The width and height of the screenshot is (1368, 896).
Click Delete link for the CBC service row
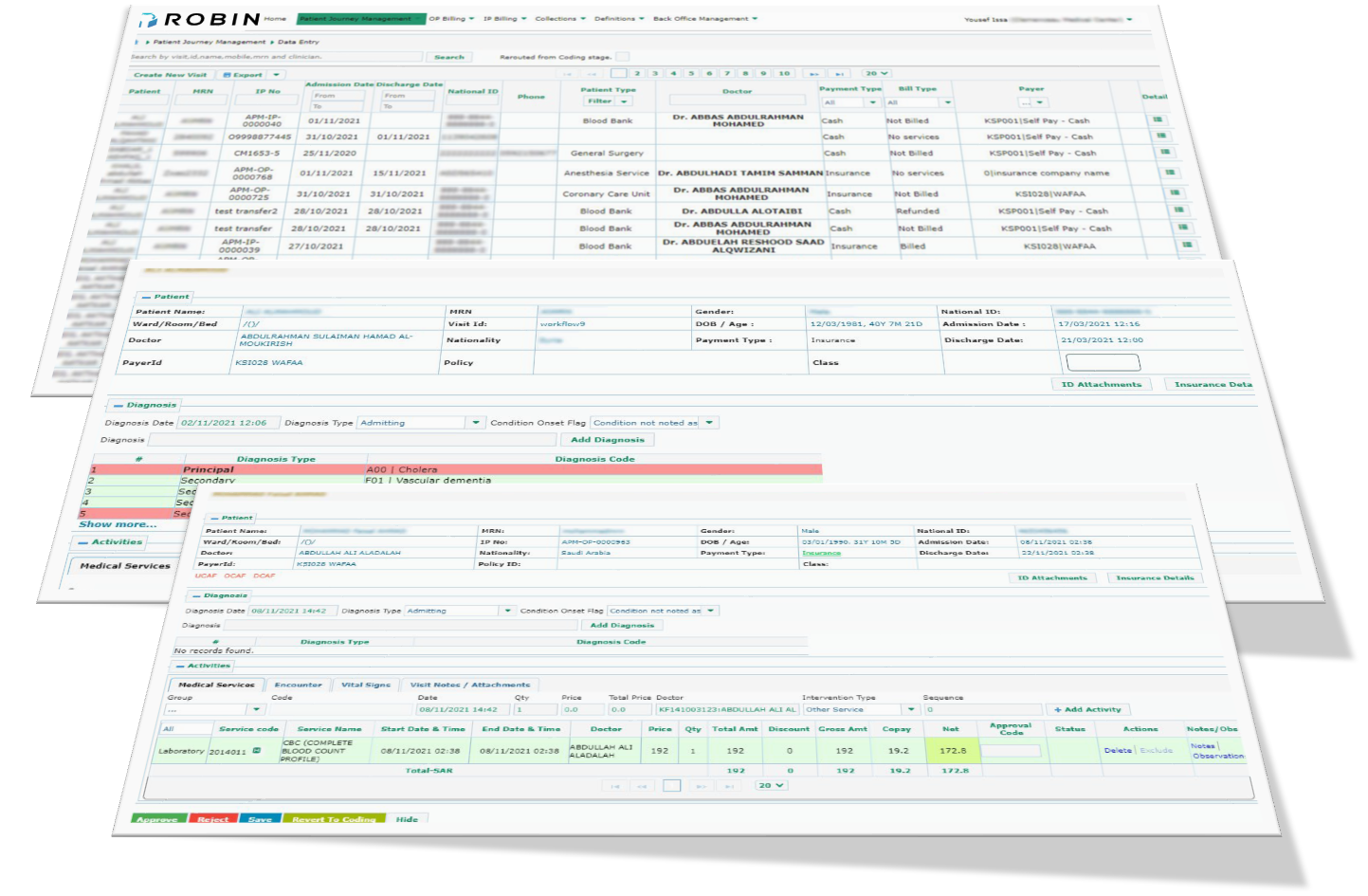[1118, 750]
